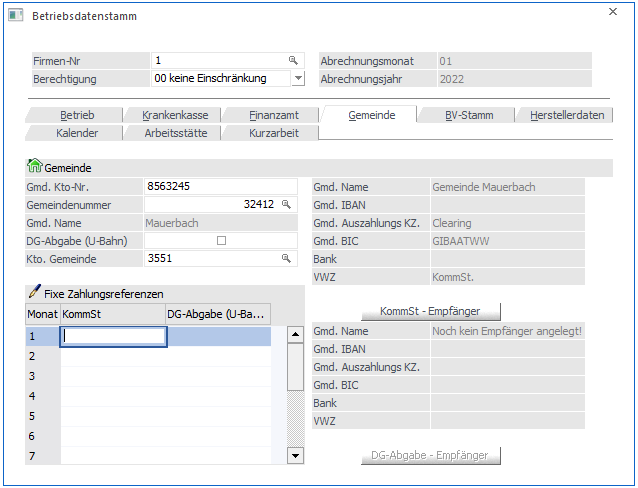Viewport: 638px width, 488px height.
Task: Open the Finanzamt tab
Action: [273, 115]
